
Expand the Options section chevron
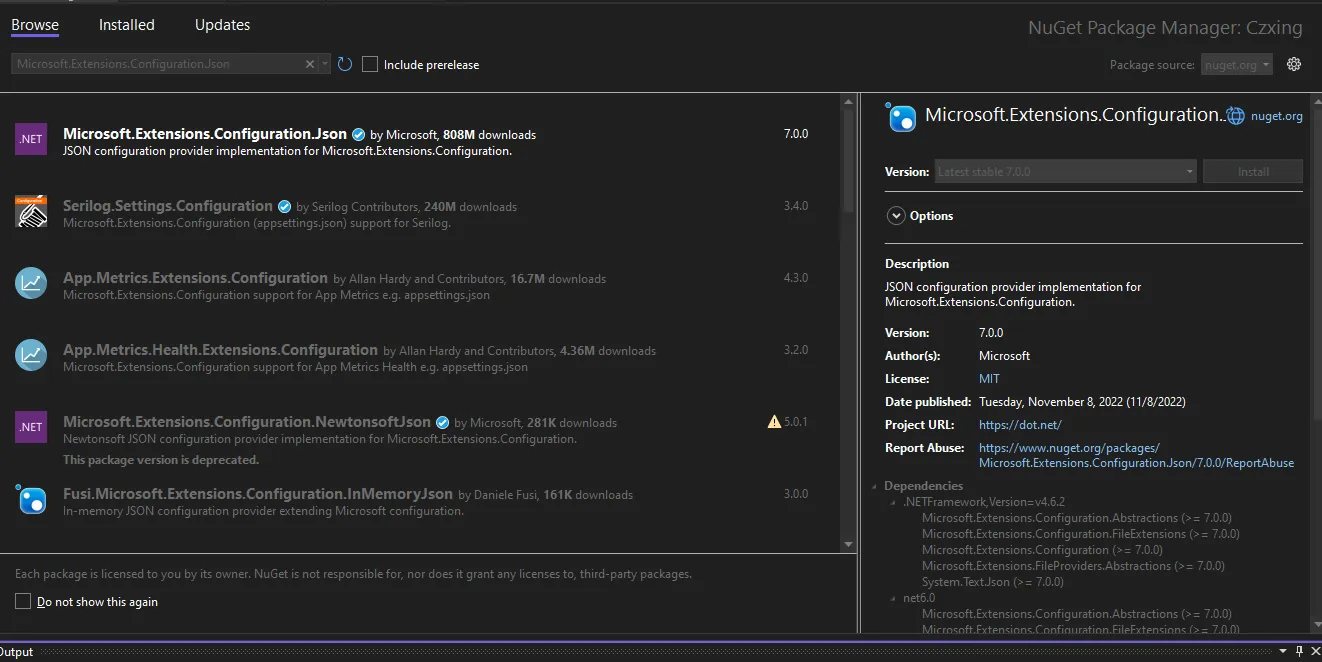click(894, 215)
